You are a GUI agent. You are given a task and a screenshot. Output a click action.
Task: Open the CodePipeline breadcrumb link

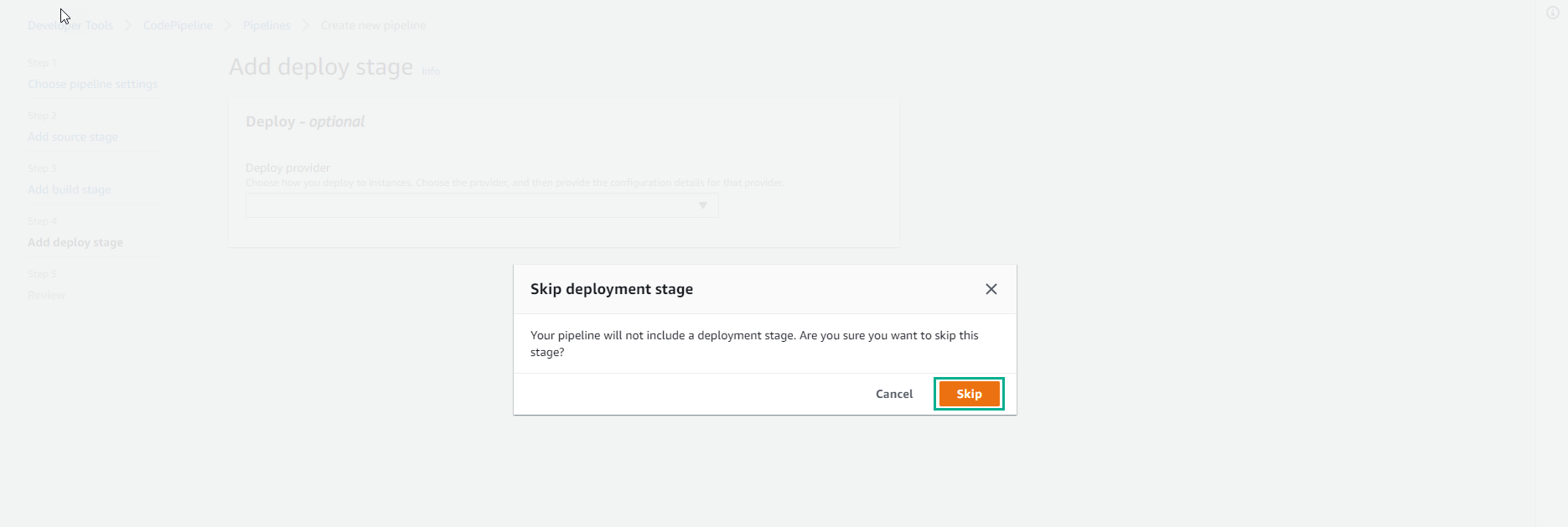tap(178, 26)
